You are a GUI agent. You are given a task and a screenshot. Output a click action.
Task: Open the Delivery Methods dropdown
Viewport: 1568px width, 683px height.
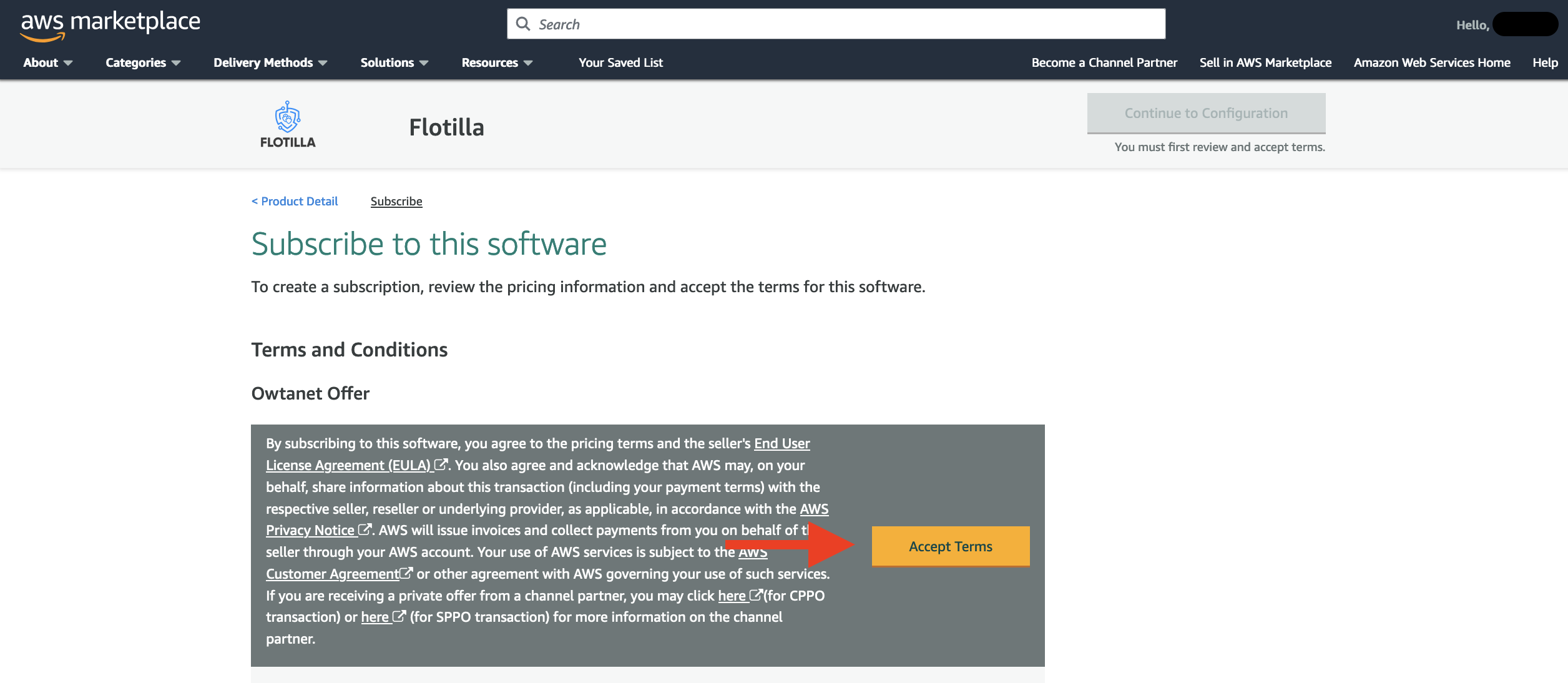(270, 62)
